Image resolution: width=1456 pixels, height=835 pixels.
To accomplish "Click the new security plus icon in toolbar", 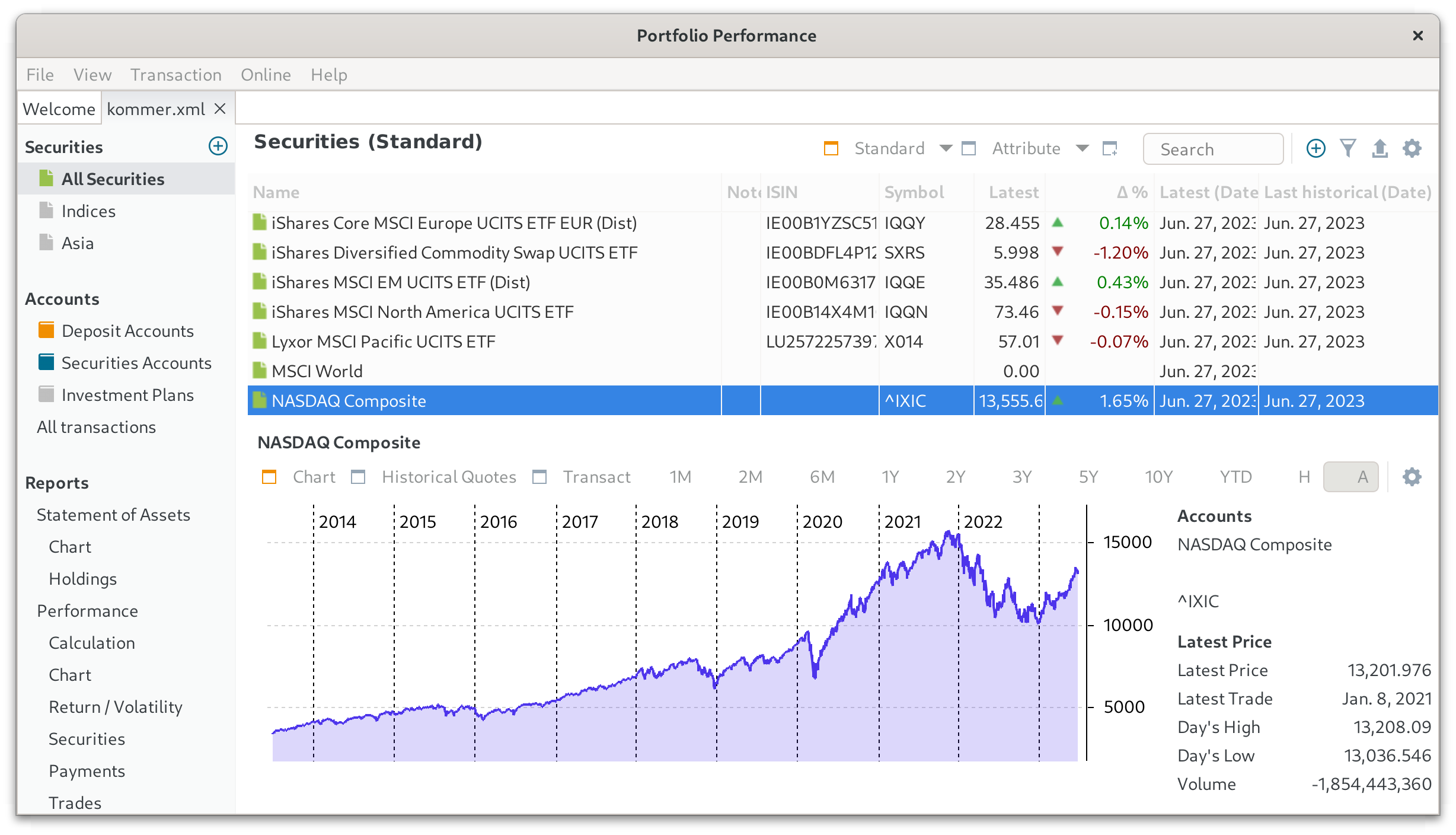I will [x=1315, y=148].
